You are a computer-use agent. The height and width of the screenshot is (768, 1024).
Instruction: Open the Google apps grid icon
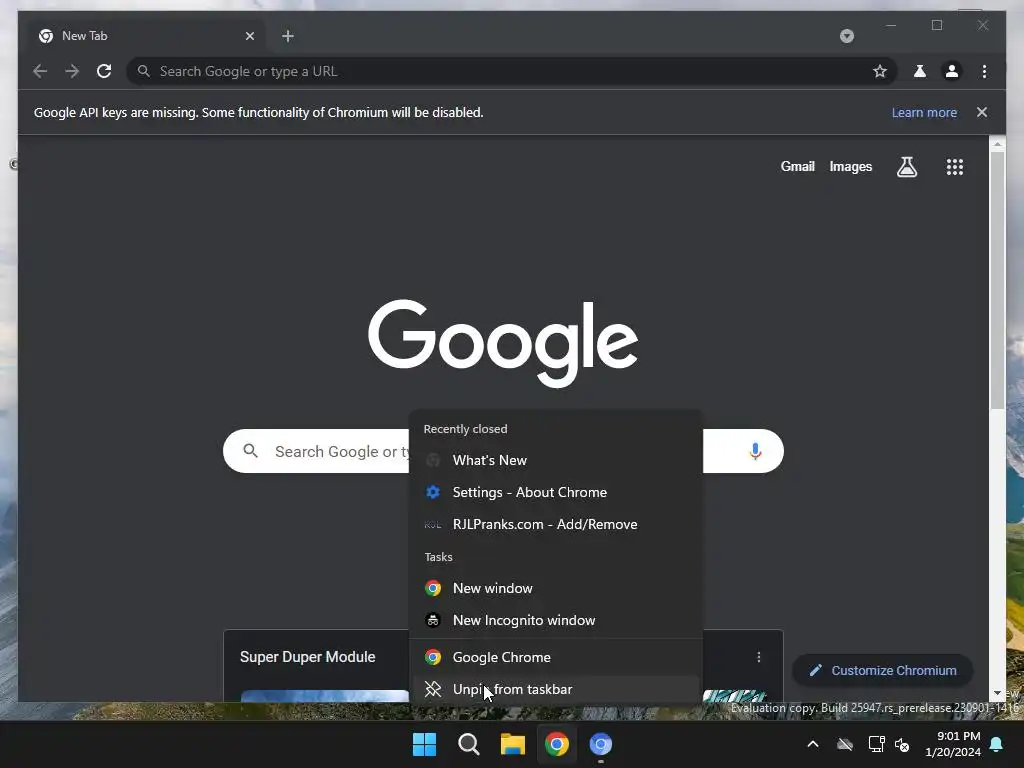point(955,167)
